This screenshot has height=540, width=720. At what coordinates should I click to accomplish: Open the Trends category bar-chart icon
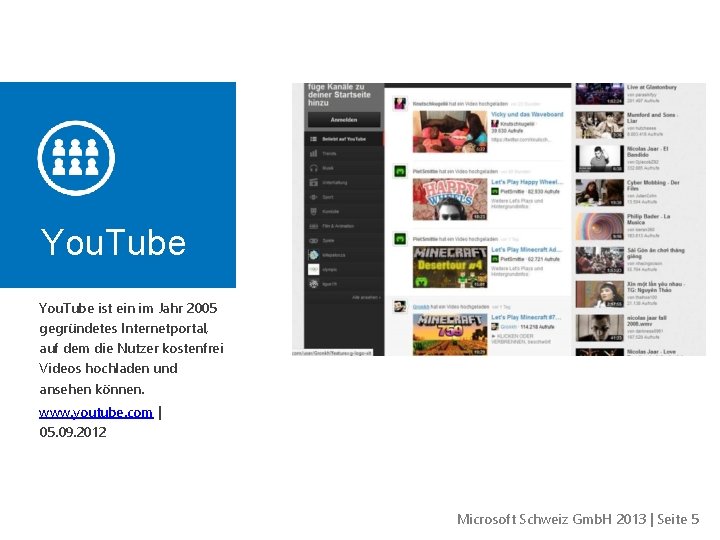pyautogui.click(x=314, y=153)
